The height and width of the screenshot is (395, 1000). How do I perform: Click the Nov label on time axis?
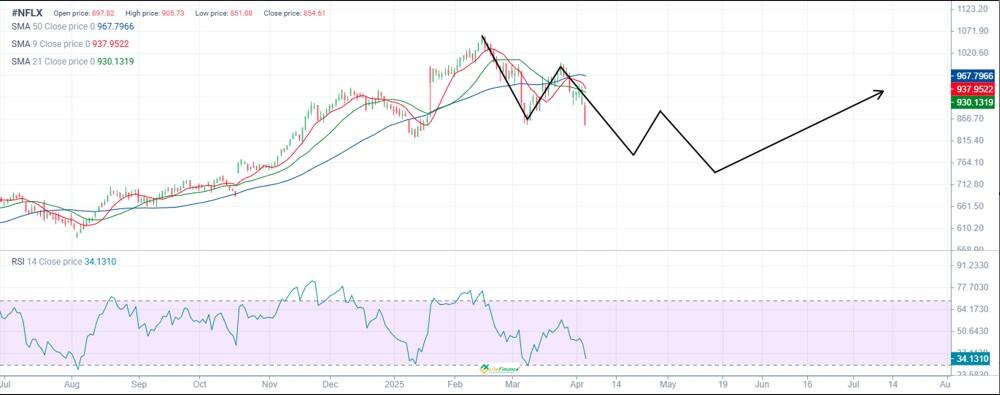click(270, 385)
